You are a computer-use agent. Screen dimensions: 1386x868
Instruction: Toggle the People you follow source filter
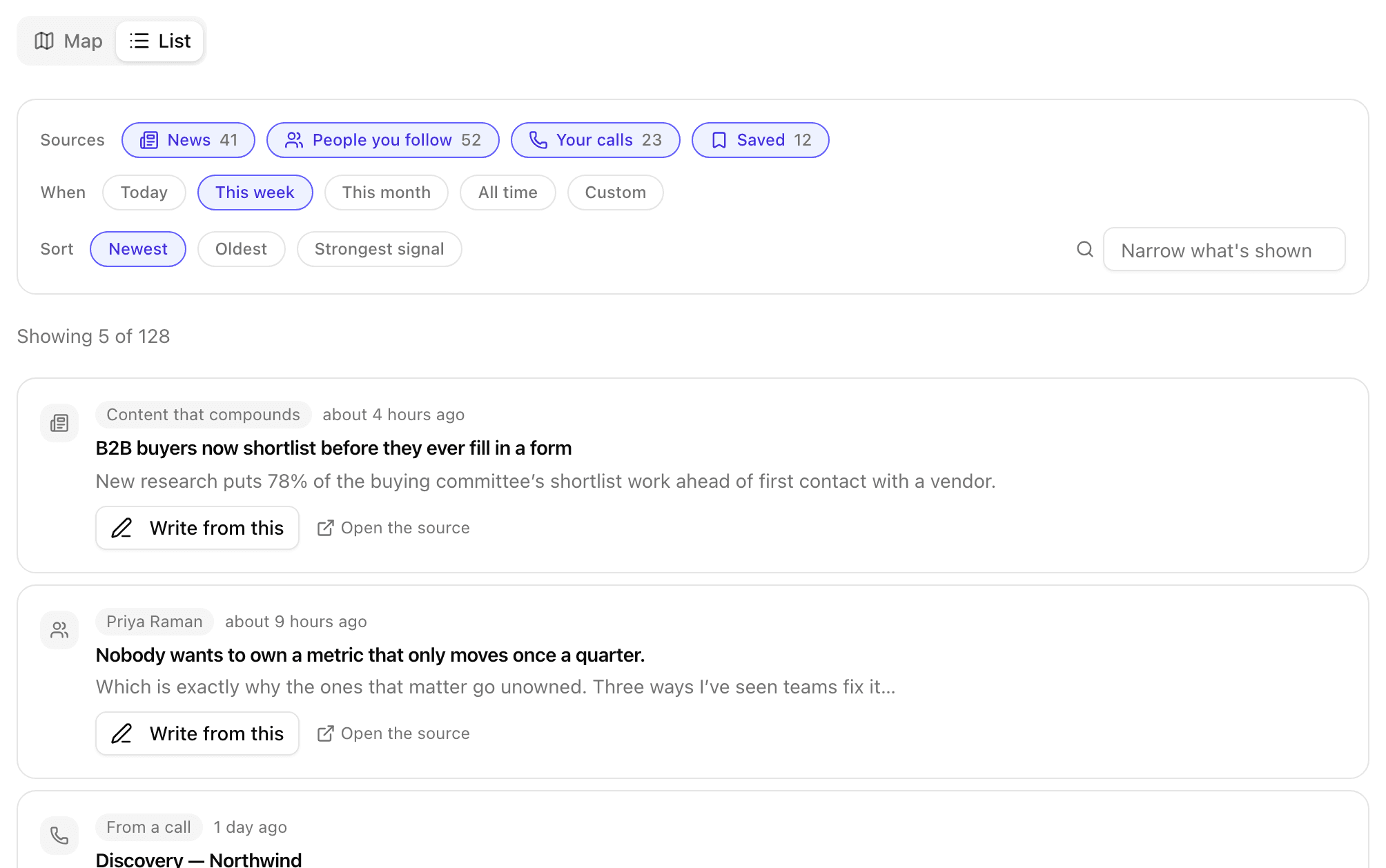[x=383, y=140]
